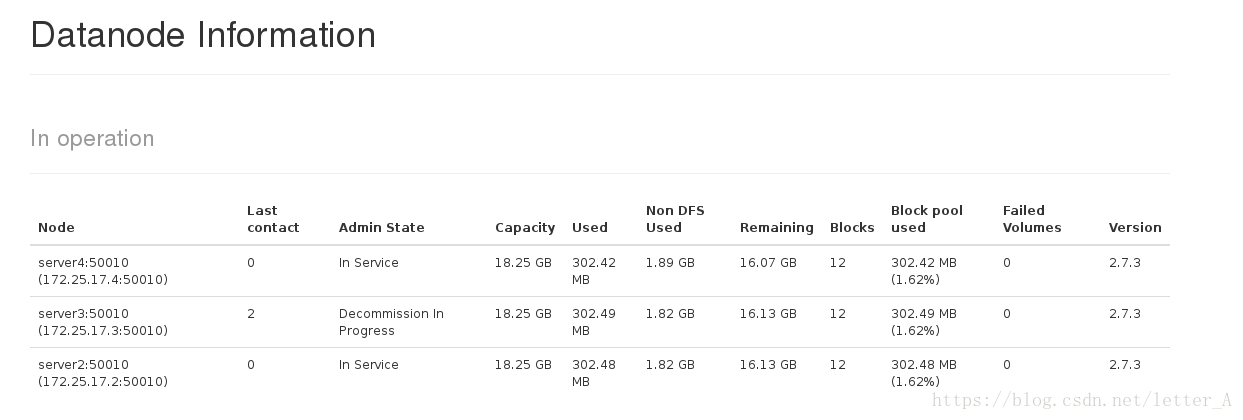Screen dimensions: 1243x420
Task: Select the server3:50010 node entry
Action: coord(103,322)
